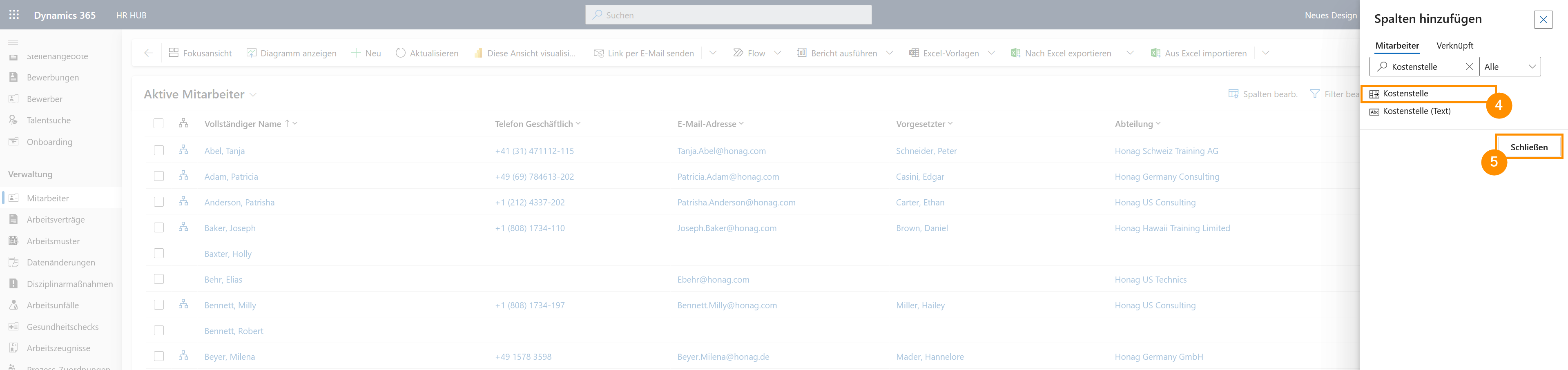Expand Excel-Vorlagen dropdown chevron
1568x370 pixels.
pyautogui.click(x=991, y=53)
